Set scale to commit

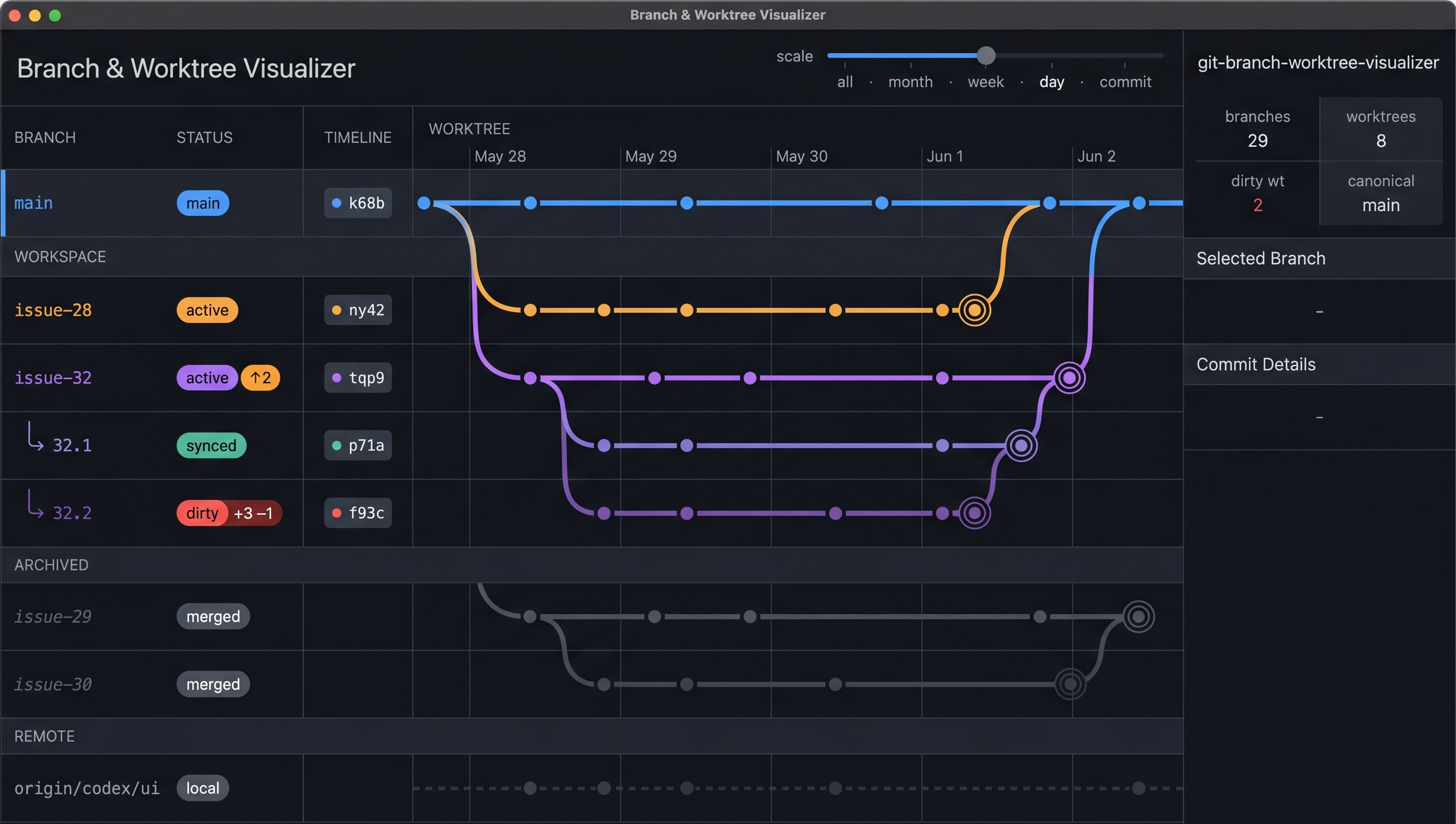coord(1125,82)
